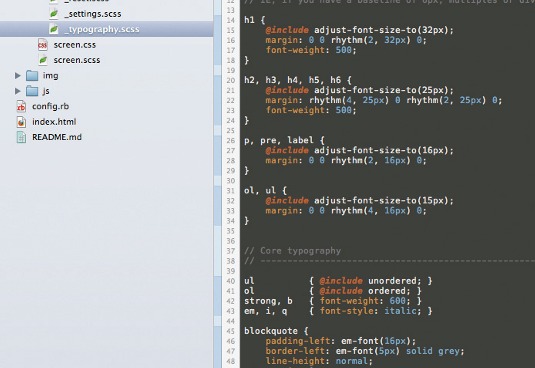Screen dimensions: 535x368
Task: Open index.html file
Action: click(54, 122)
